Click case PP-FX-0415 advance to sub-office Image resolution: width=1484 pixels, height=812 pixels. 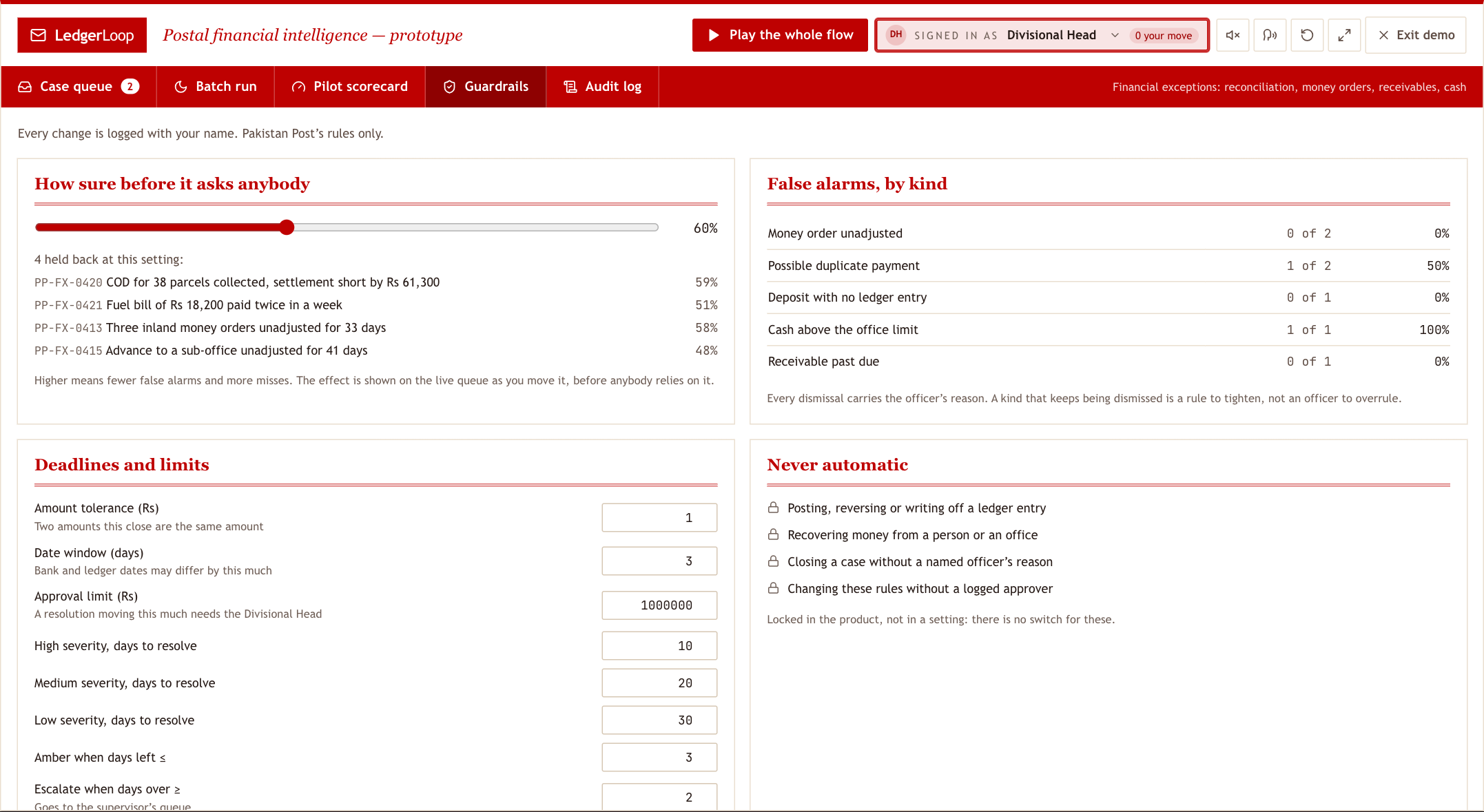375,351
